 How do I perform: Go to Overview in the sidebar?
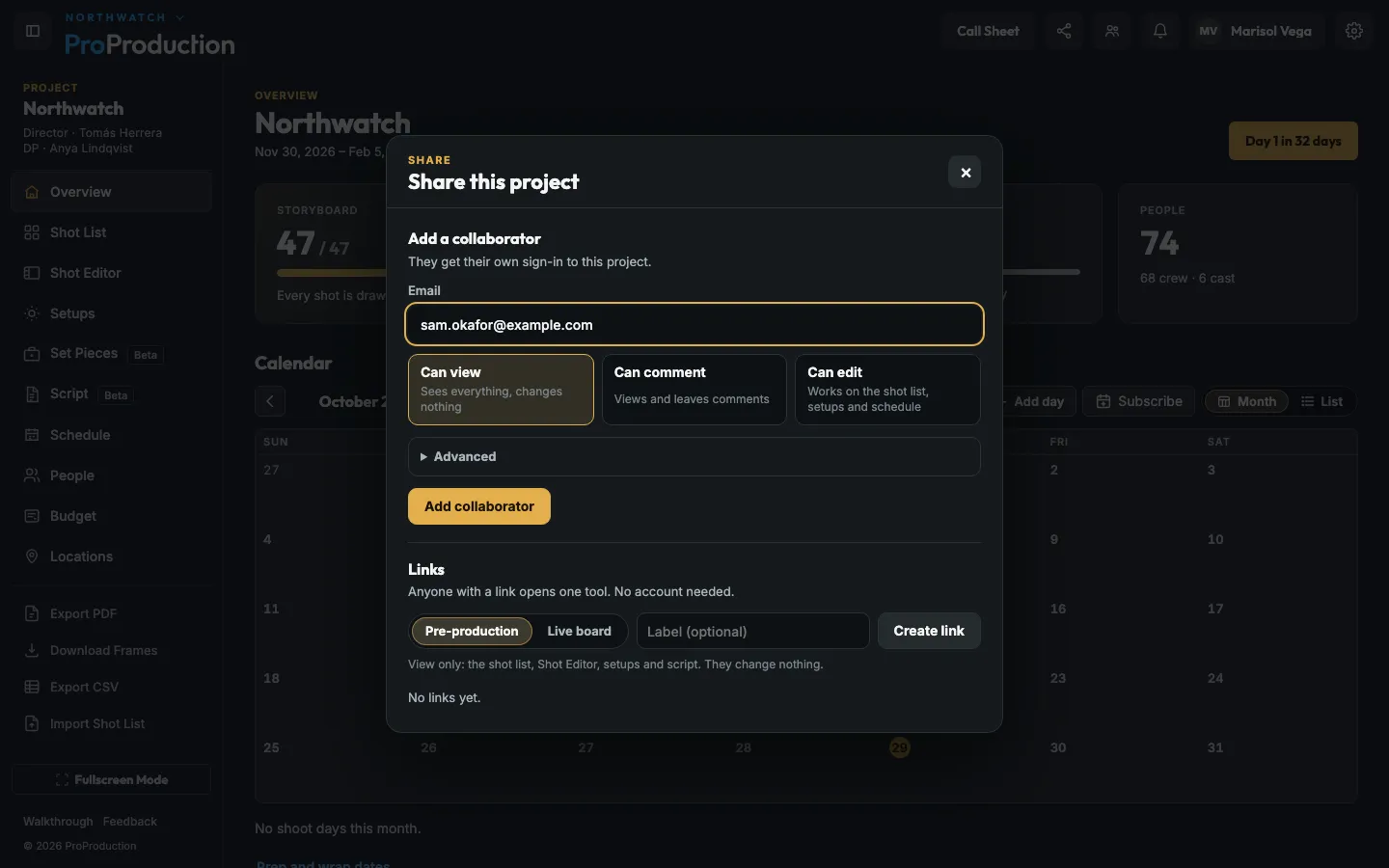point(112,192)
